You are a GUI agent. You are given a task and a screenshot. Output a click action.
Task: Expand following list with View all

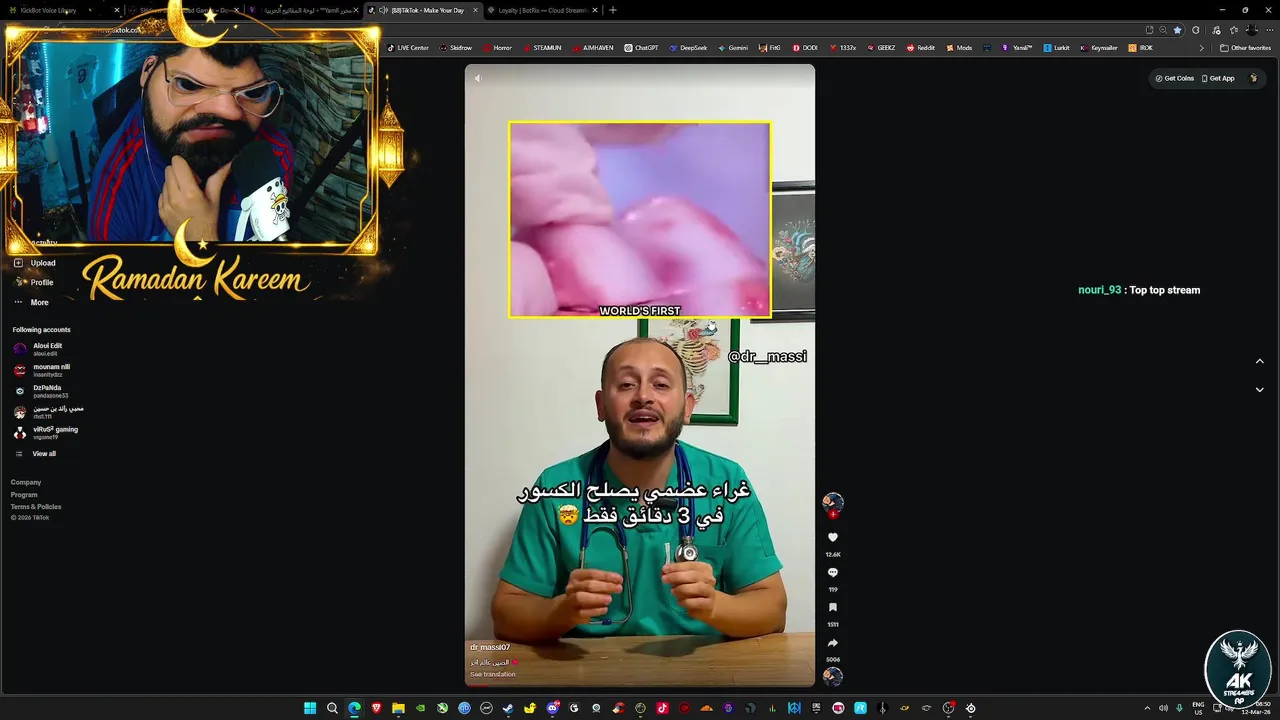click(35, 454)
